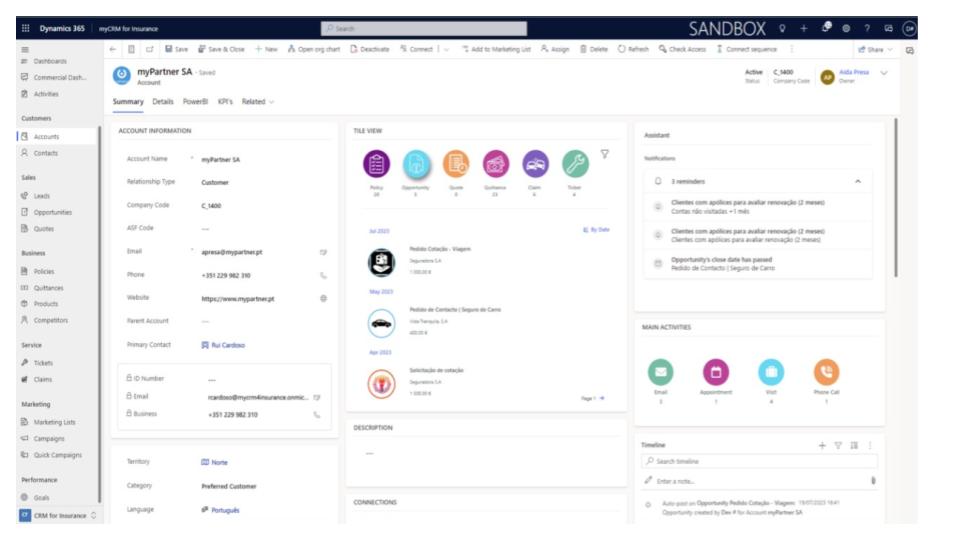Expand the header chevron next to owner

coord(884,73)
